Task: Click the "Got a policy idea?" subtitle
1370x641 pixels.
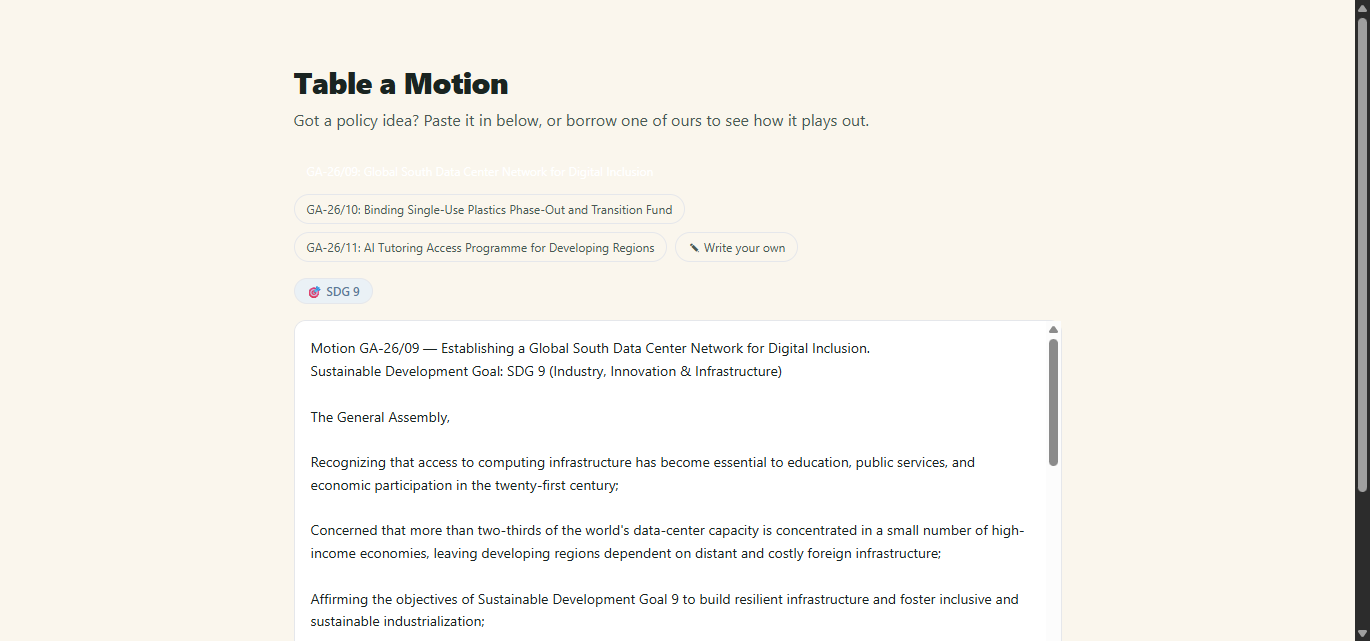Action: 581,121
